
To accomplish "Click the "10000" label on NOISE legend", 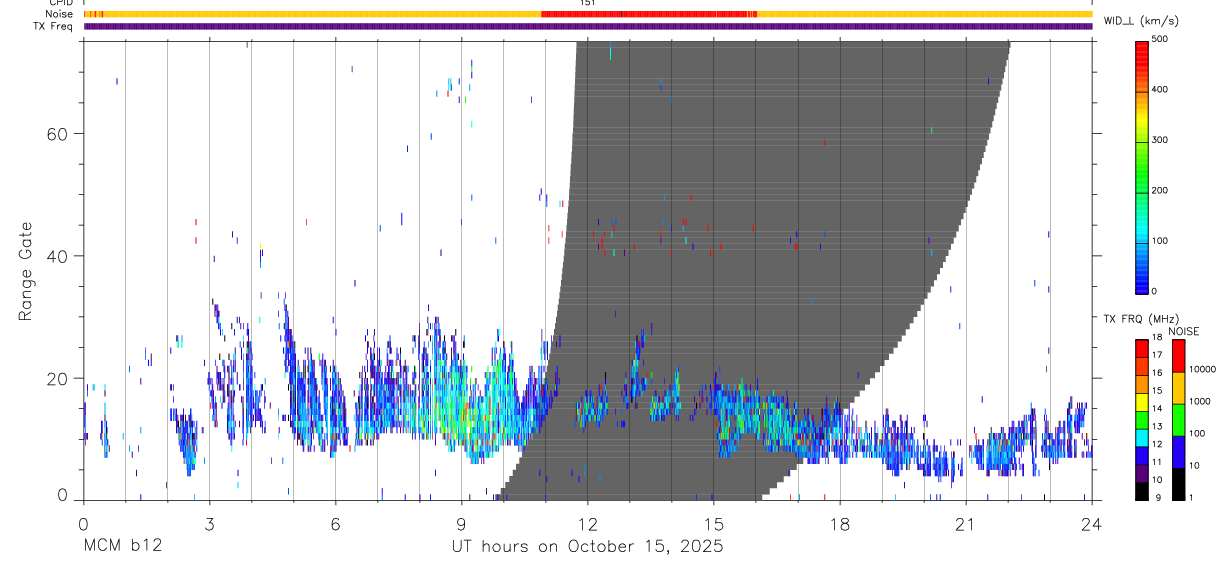I will tap(1202, 370).
